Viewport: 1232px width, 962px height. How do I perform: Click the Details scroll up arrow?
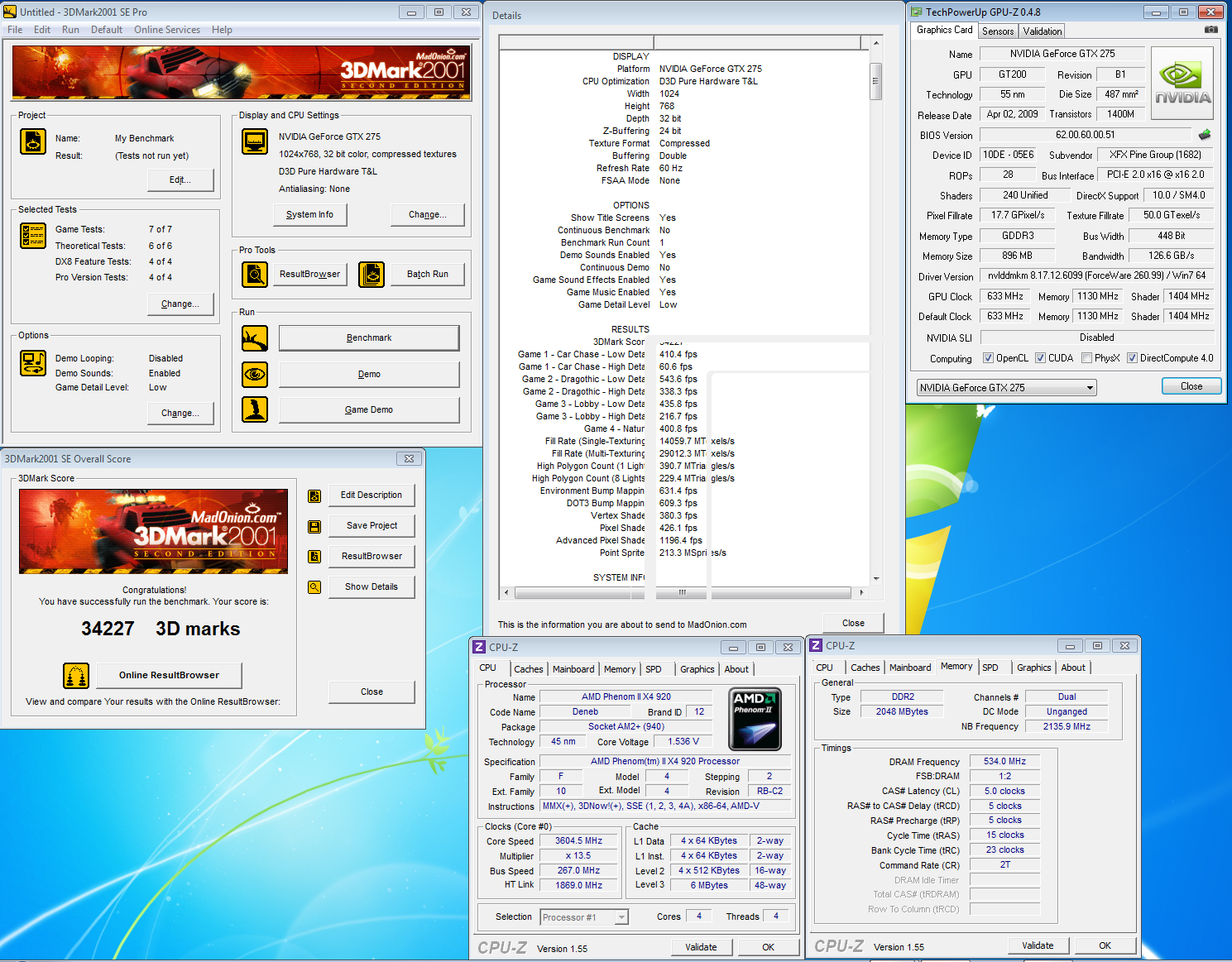[875, 42]
